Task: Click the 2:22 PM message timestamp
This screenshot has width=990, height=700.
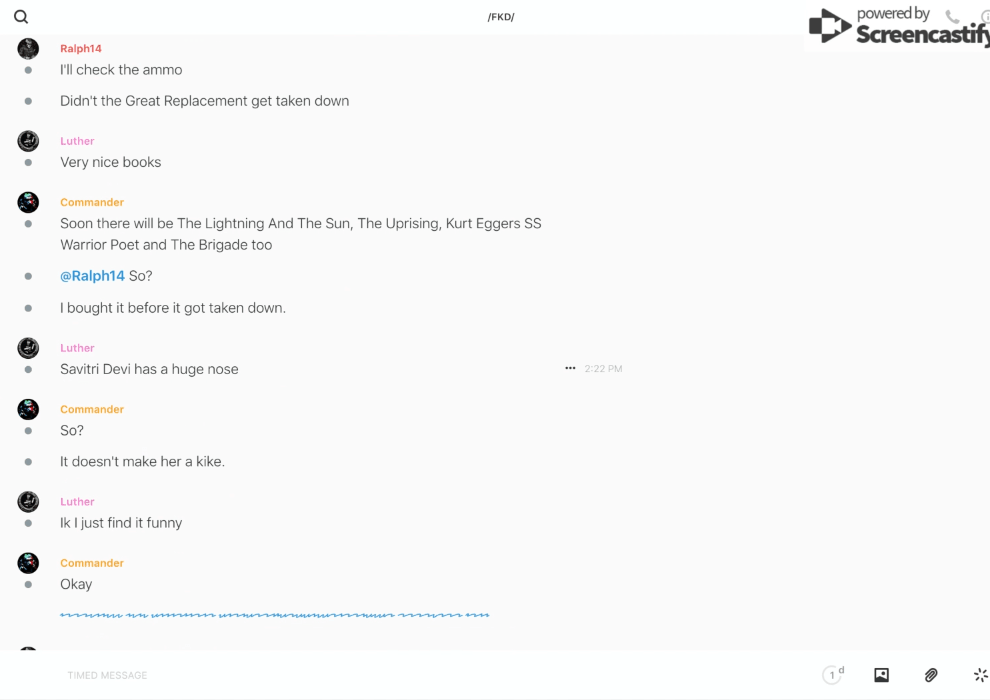Action: [603, 369]
